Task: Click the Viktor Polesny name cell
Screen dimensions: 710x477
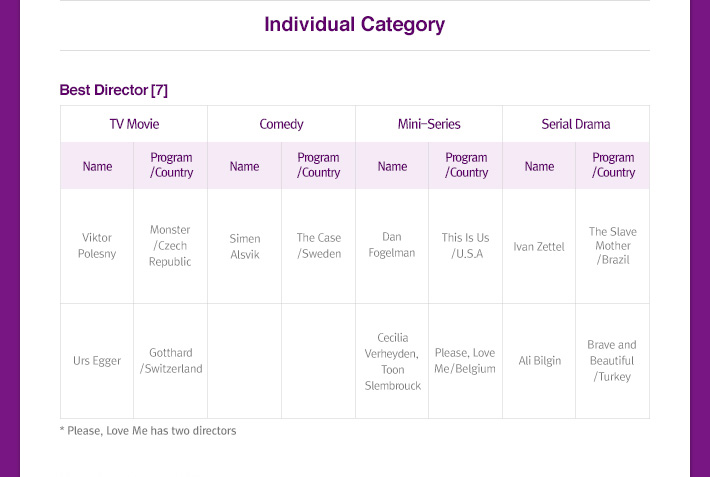Action: (97, 246)
